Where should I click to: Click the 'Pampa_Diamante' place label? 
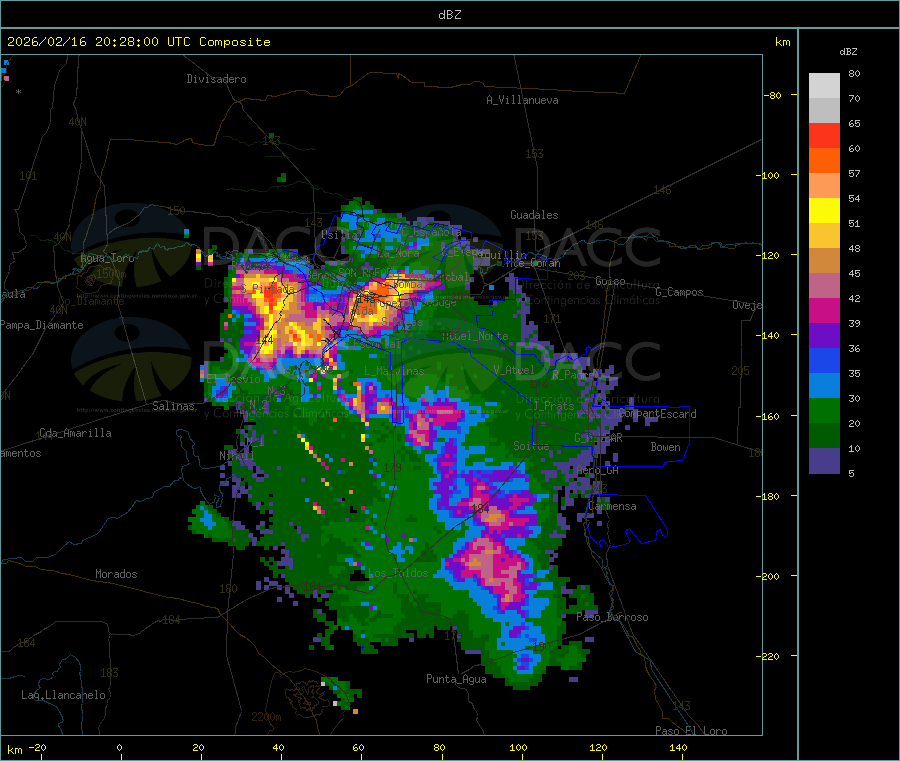41,325
